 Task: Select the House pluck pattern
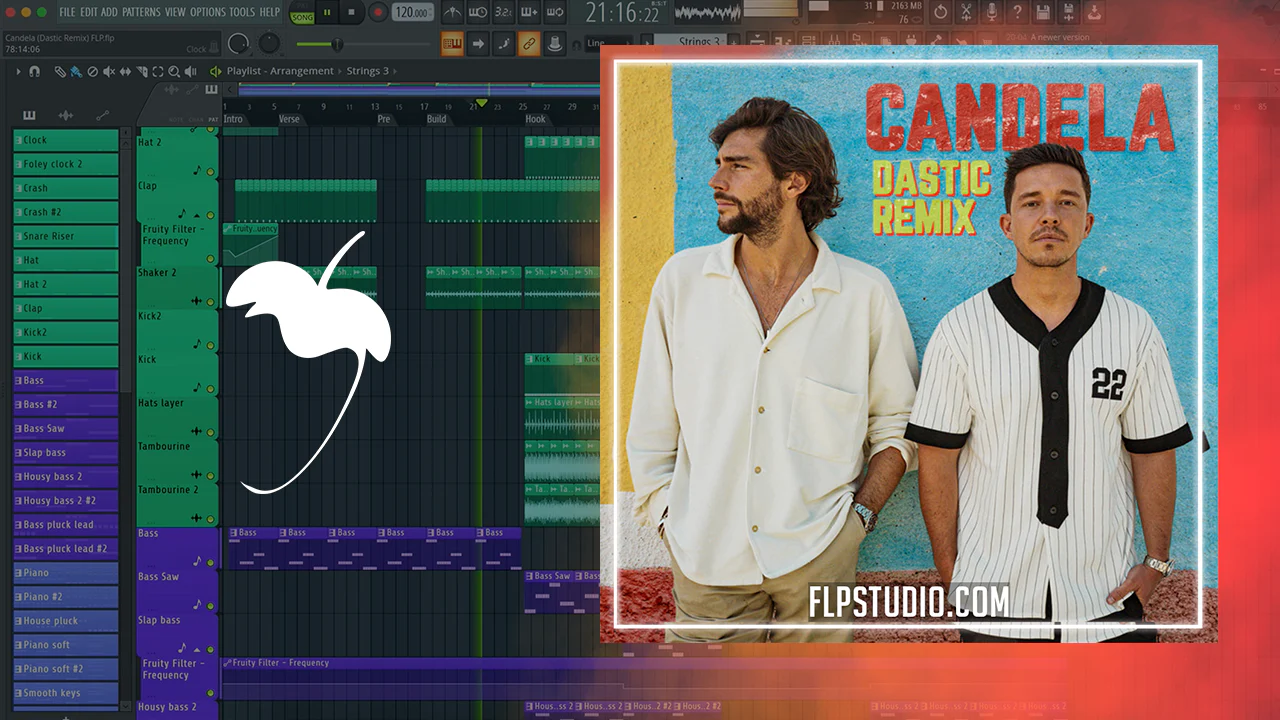[x=66, y=620]
